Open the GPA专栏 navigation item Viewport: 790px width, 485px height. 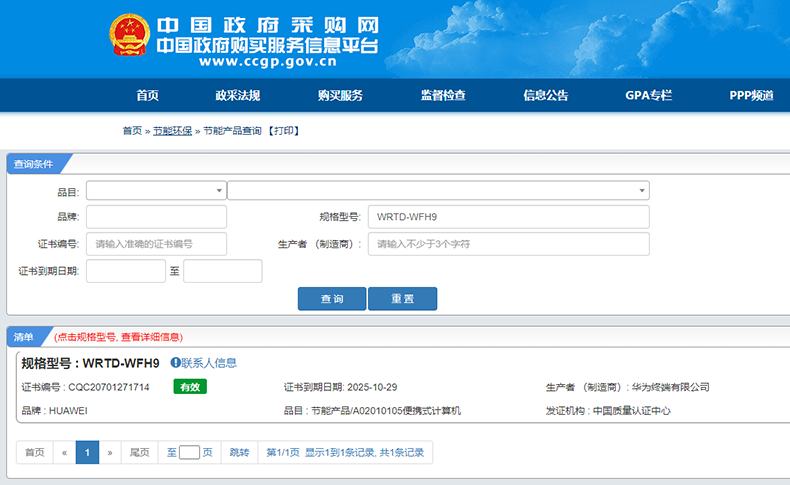point(648,96)
